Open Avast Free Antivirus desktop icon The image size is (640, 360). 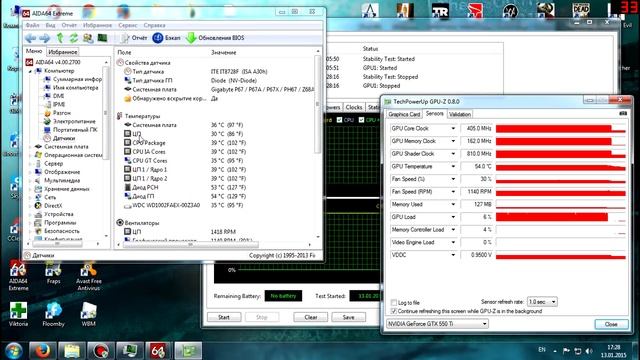tap(89, 276)
